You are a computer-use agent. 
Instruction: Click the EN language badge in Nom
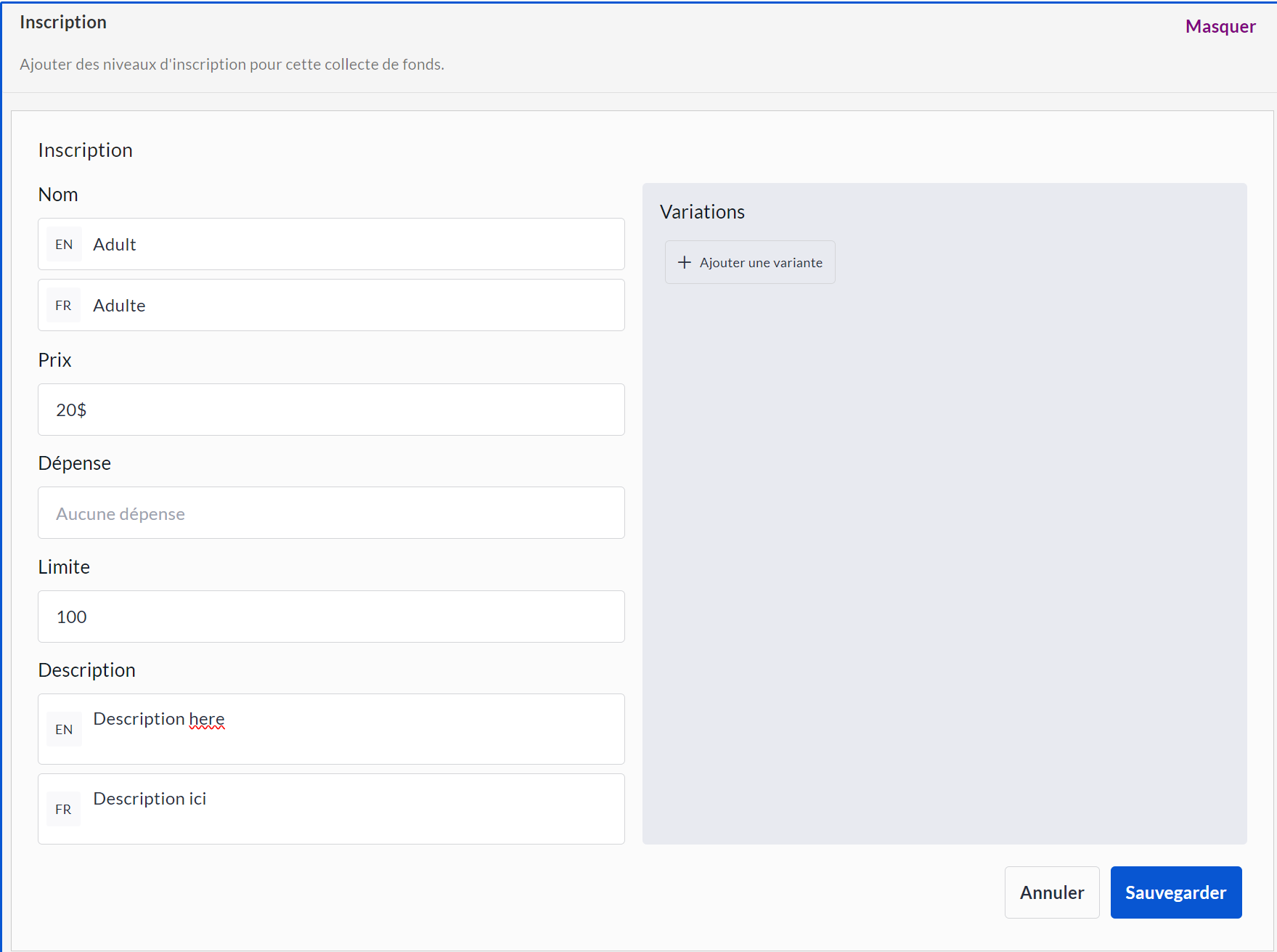[64, 245]
